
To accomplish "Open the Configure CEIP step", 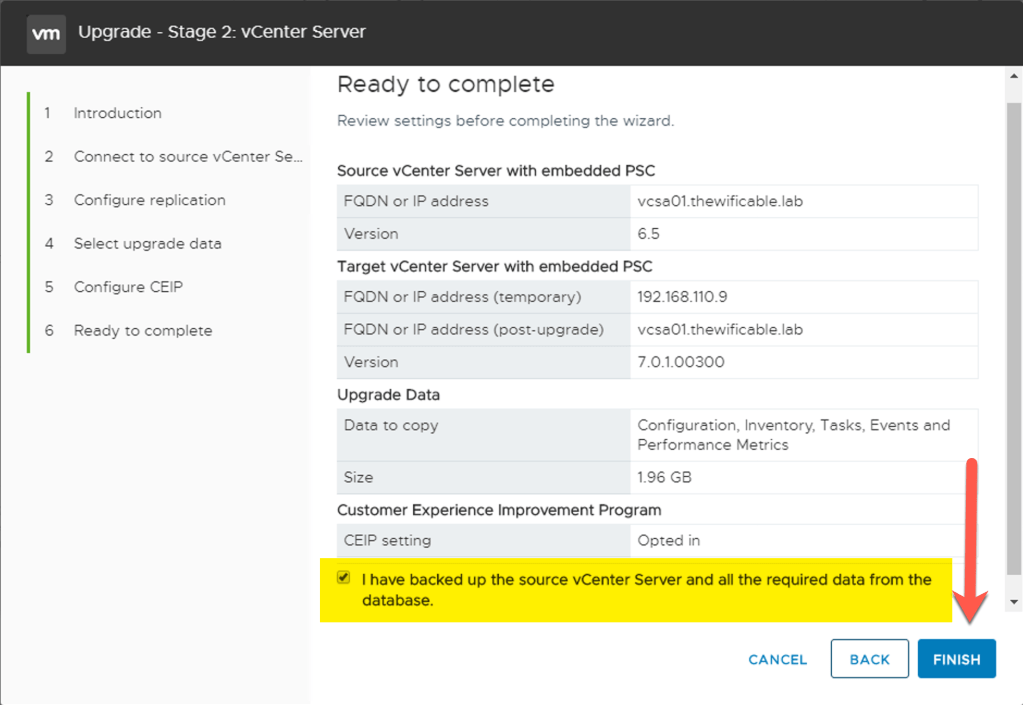I will pyautogui.click(x=128, y=287).
